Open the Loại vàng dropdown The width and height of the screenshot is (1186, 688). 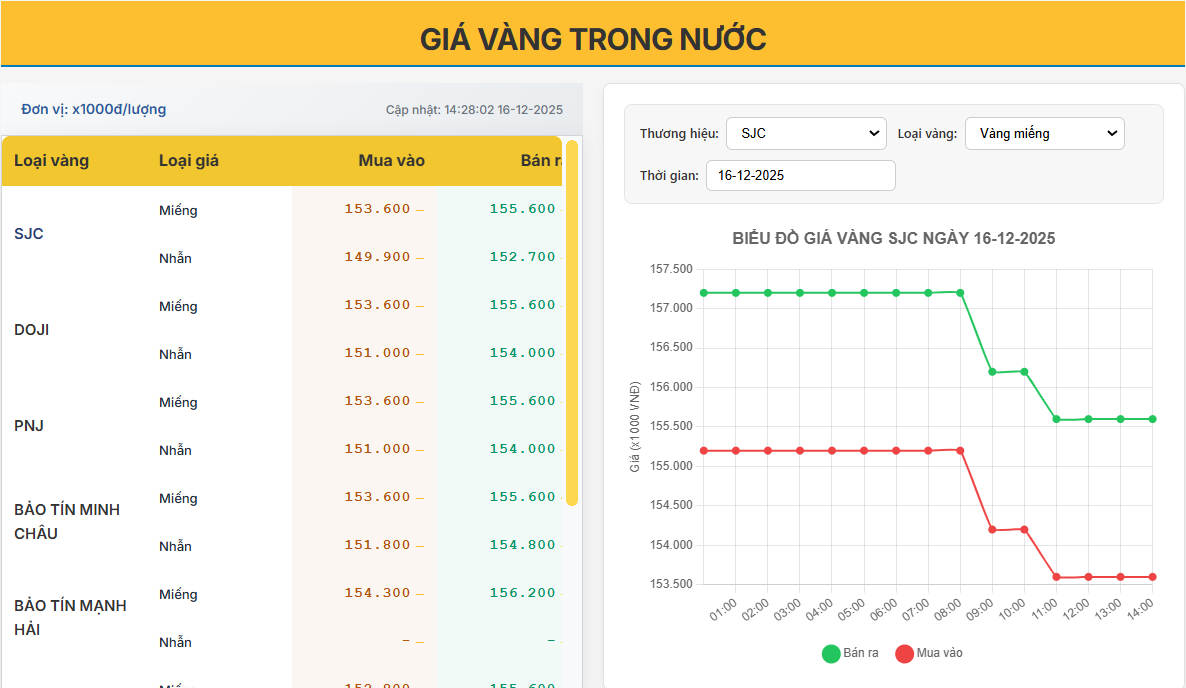[x=1044, y=132]
